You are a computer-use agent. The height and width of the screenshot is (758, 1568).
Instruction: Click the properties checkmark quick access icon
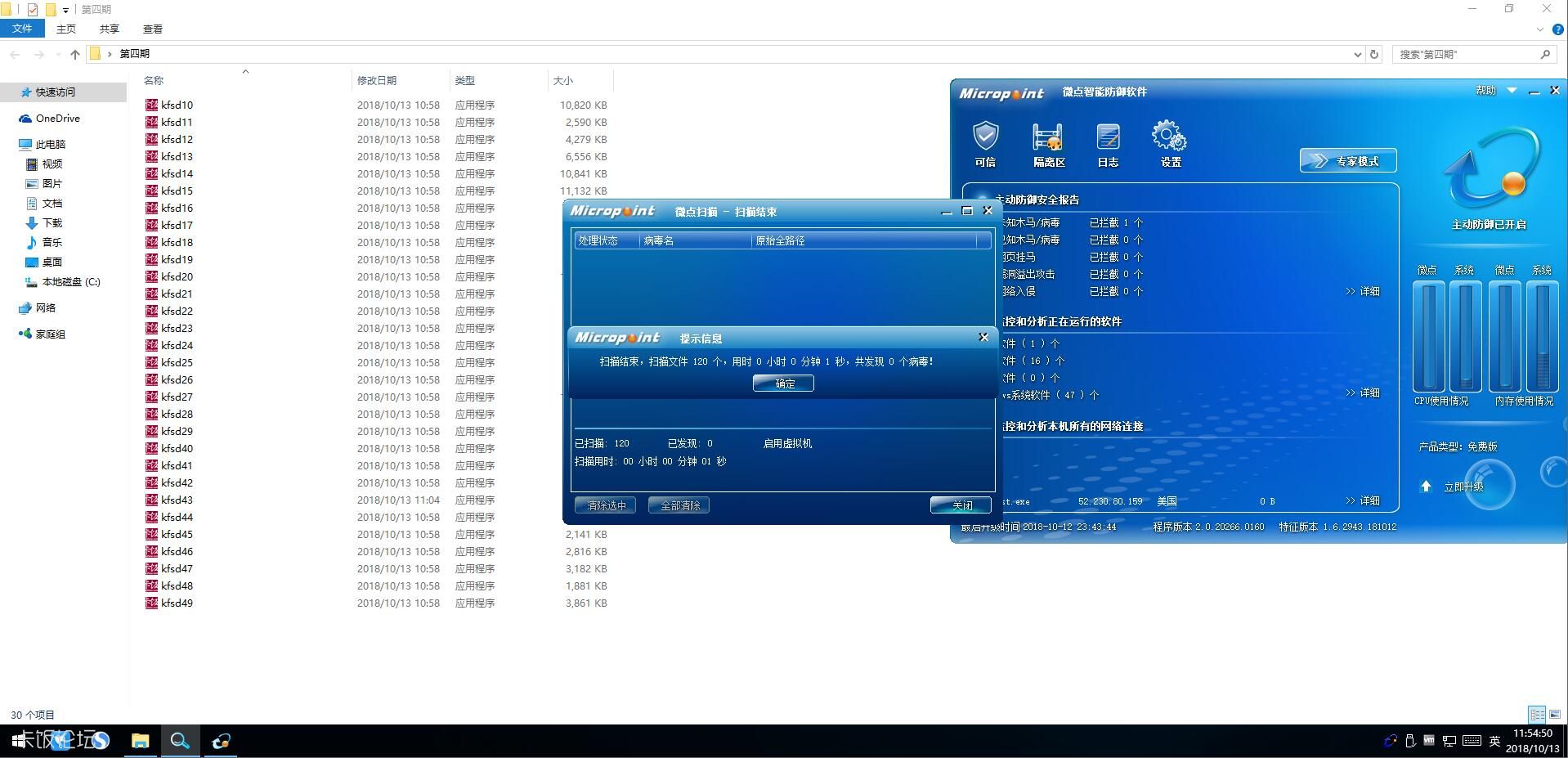pyautogui.click(x=33, y=10)
